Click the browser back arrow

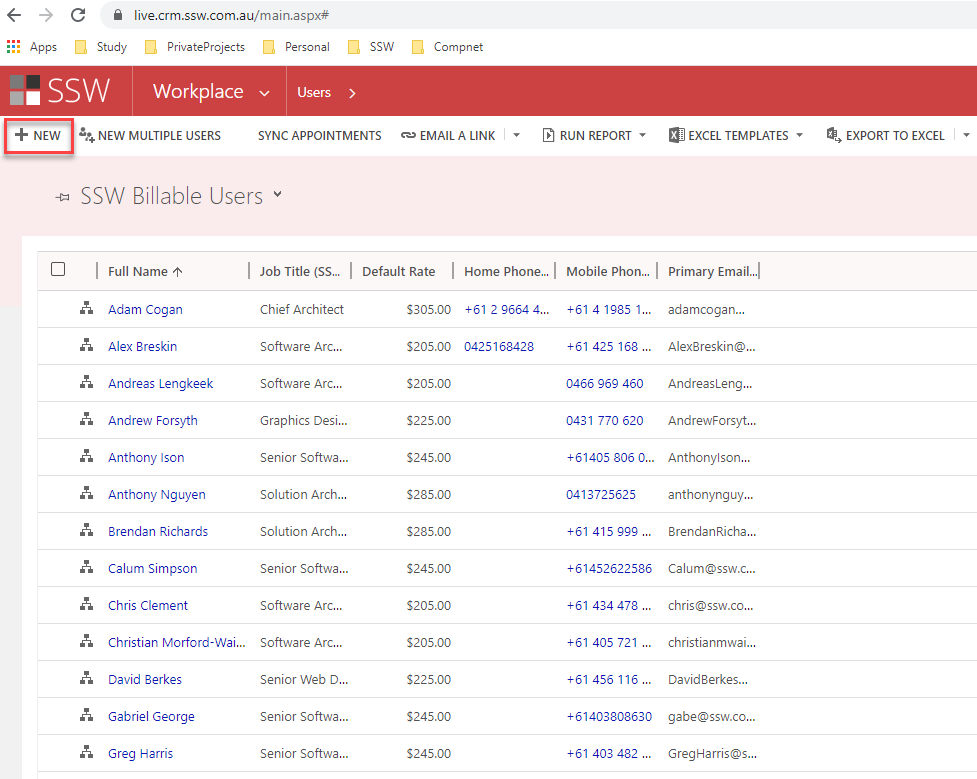[x=14, y=15]
